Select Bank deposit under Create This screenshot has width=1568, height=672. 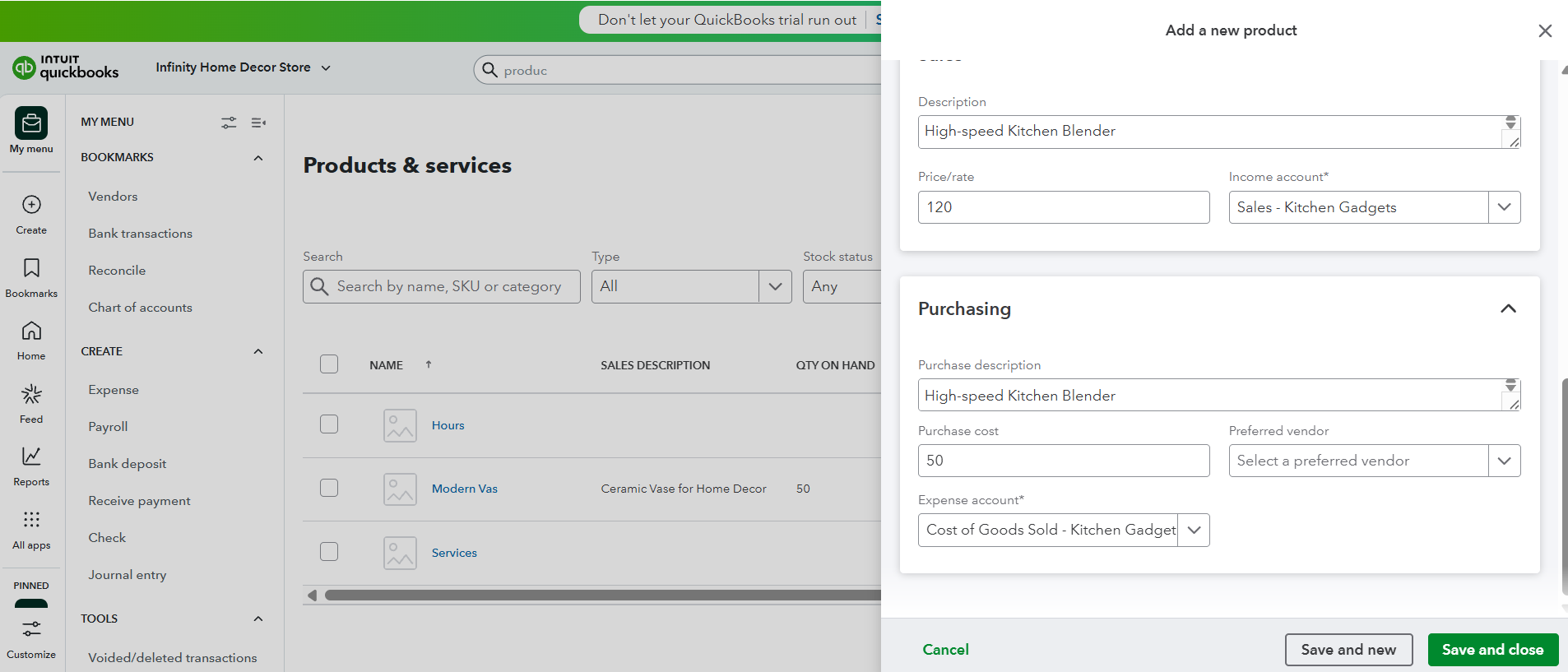point(128,464)
